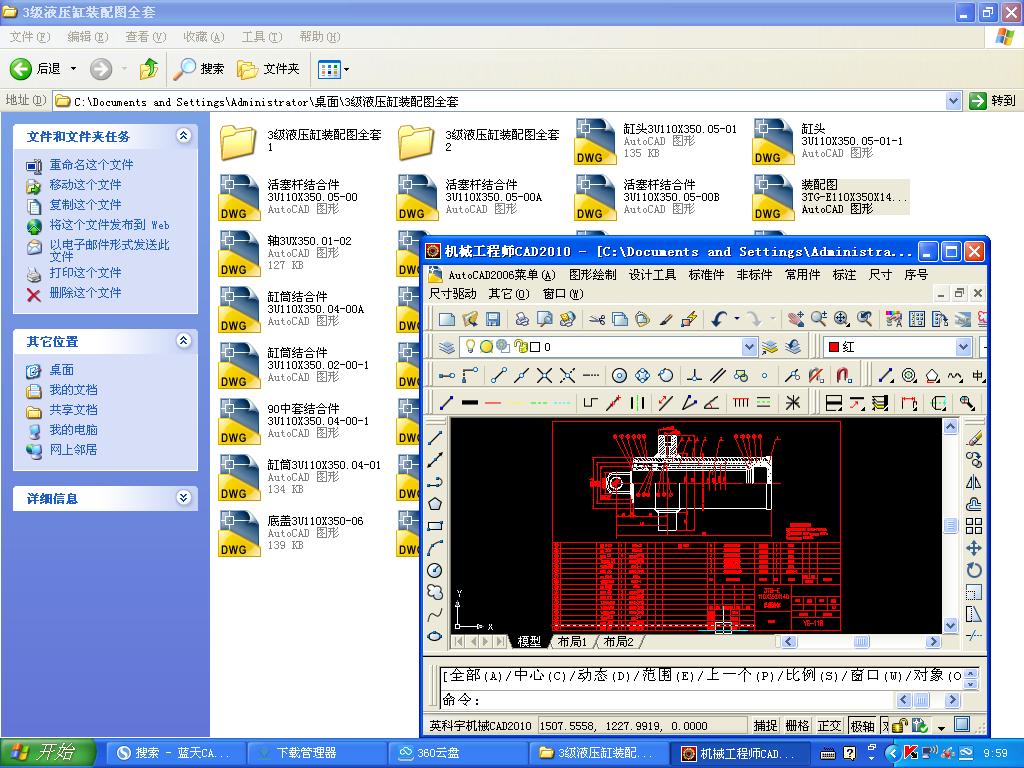Open the 图形绘制 menu
This screenshot has height=768, width=1024.
tap(592, 275)
